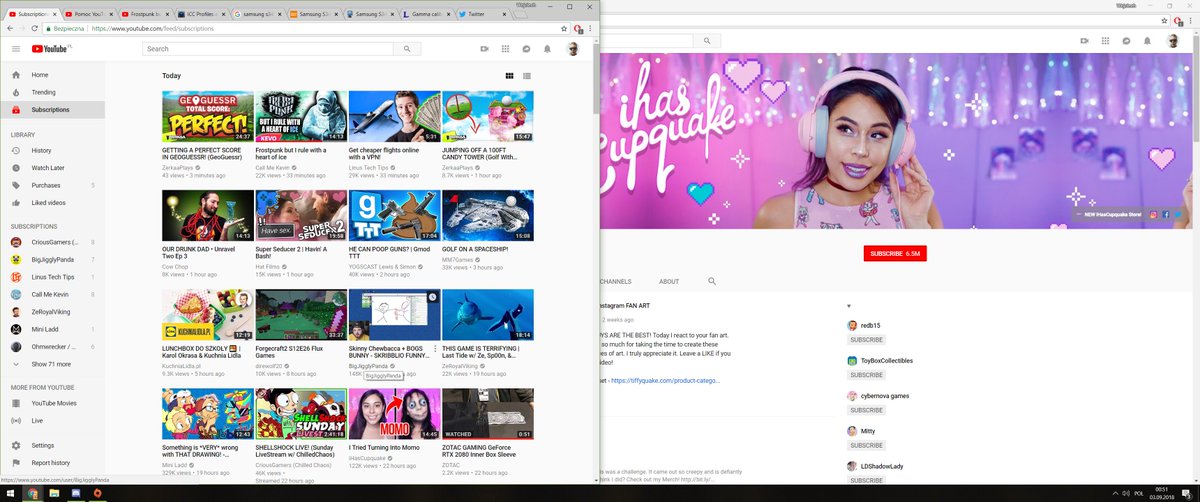Open the Golf on a Spaceship video thumbnail
Viewport: 1200px width, 502px height.
point(487,215)
